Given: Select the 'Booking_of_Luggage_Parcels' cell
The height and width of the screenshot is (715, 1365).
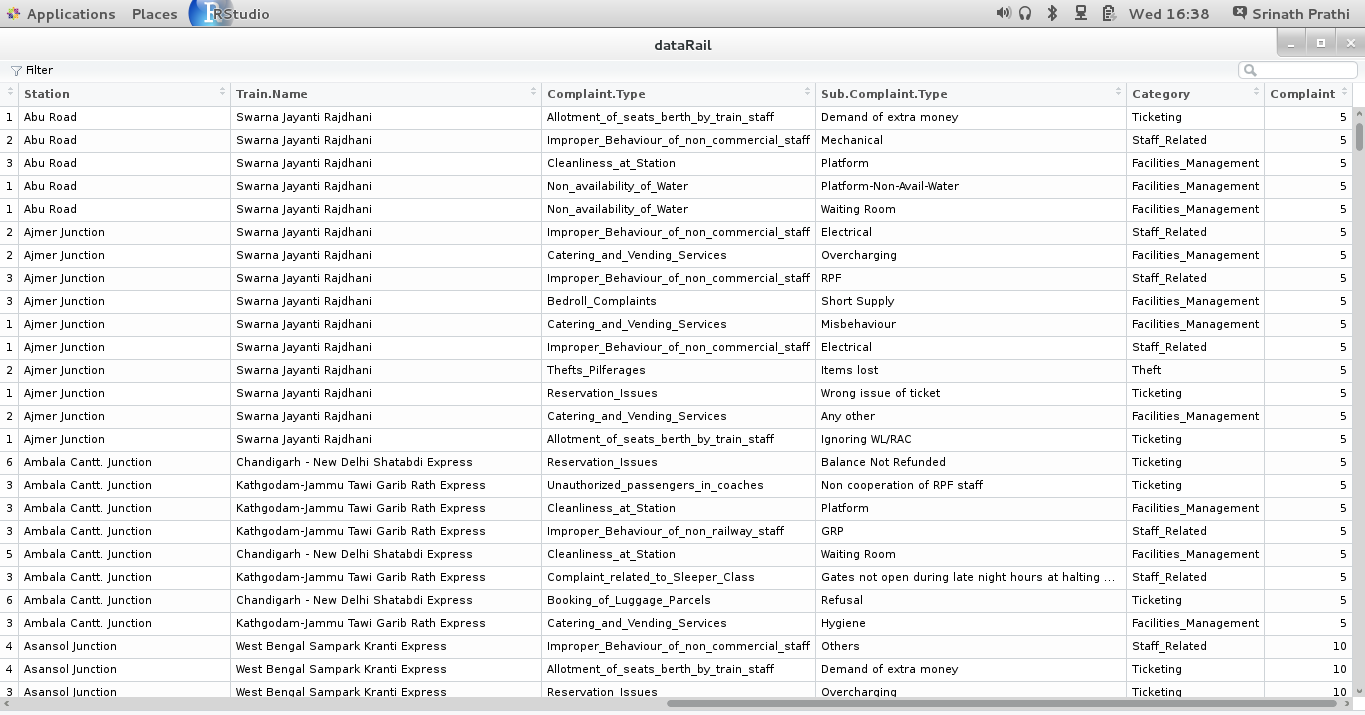Looking at the screenshot, I should (x=678, y=600).
